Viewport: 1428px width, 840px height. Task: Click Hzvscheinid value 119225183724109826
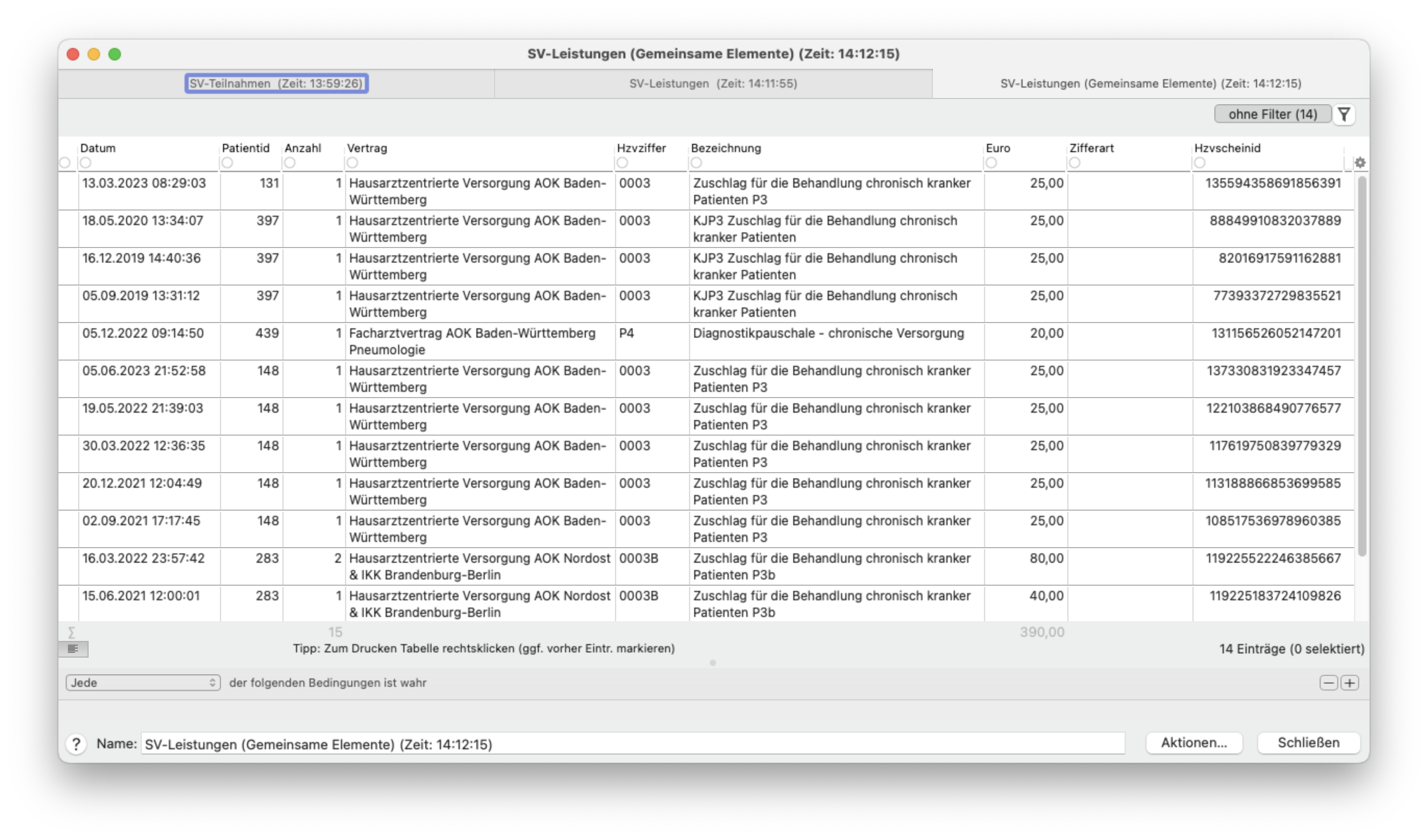tap(1275, 596)
